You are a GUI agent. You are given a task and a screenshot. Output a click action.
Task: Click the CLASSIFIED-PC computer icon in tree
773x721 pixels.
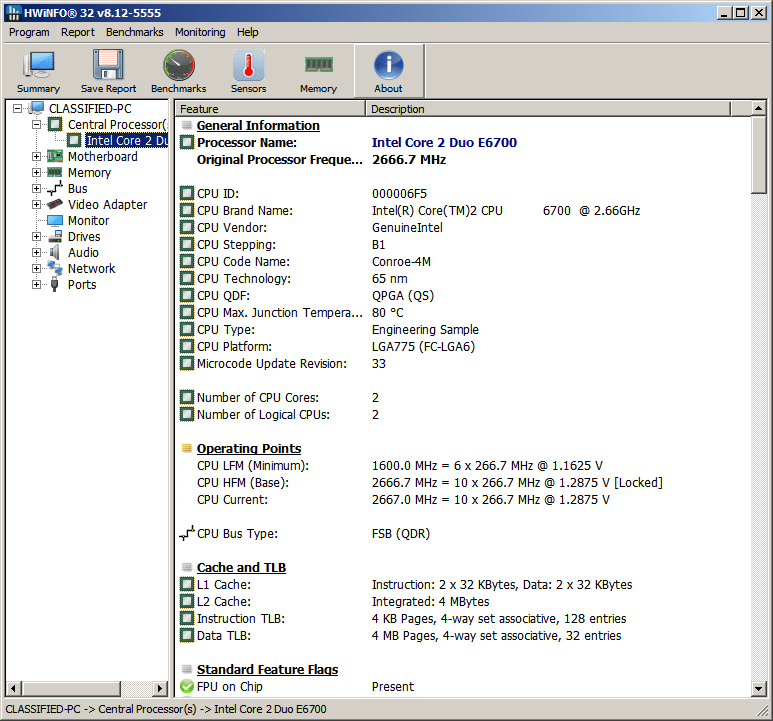pyautogui.click(x=36, y=108)
